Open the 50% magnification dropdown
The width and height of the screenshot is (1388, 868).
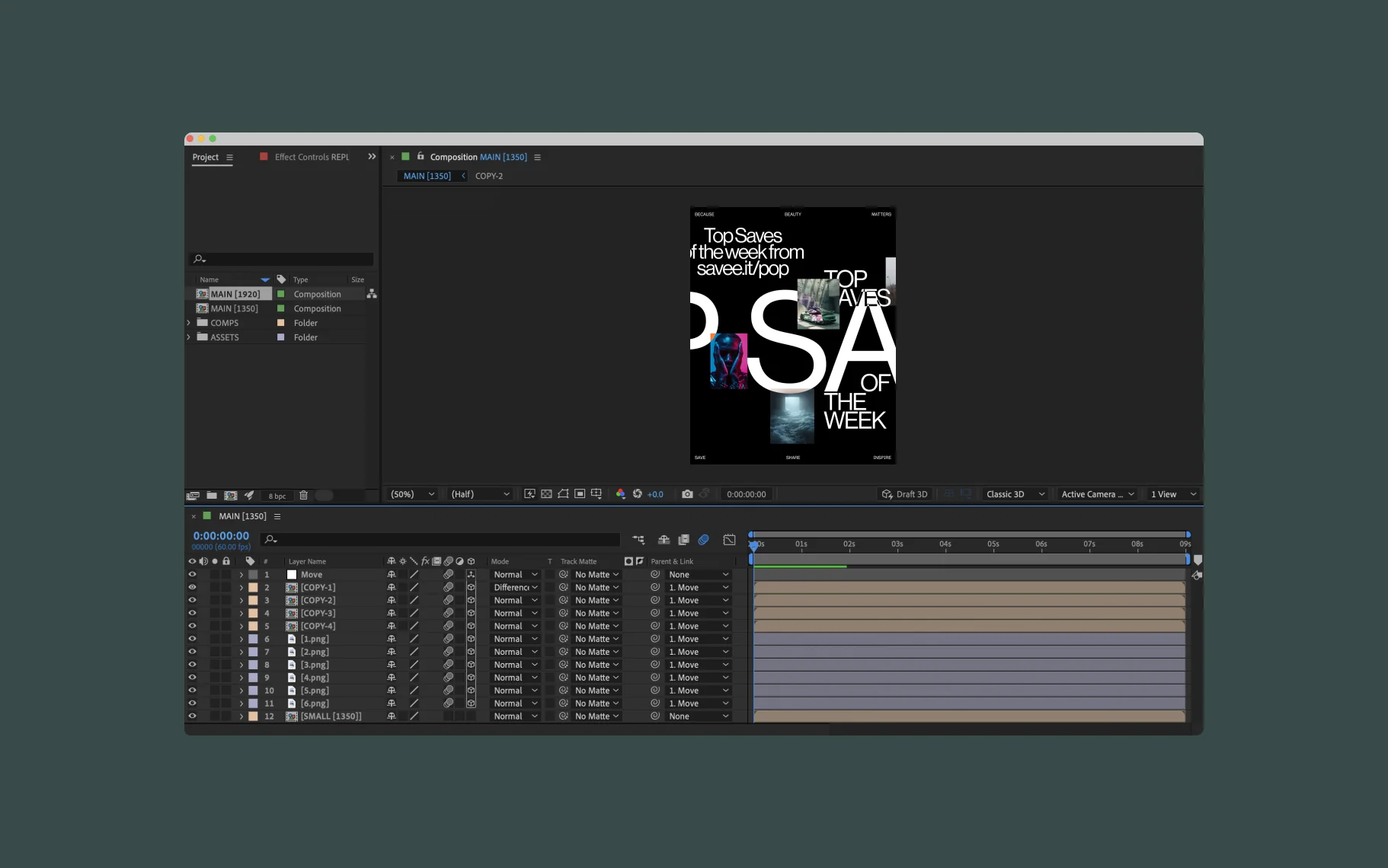point(412,494)
